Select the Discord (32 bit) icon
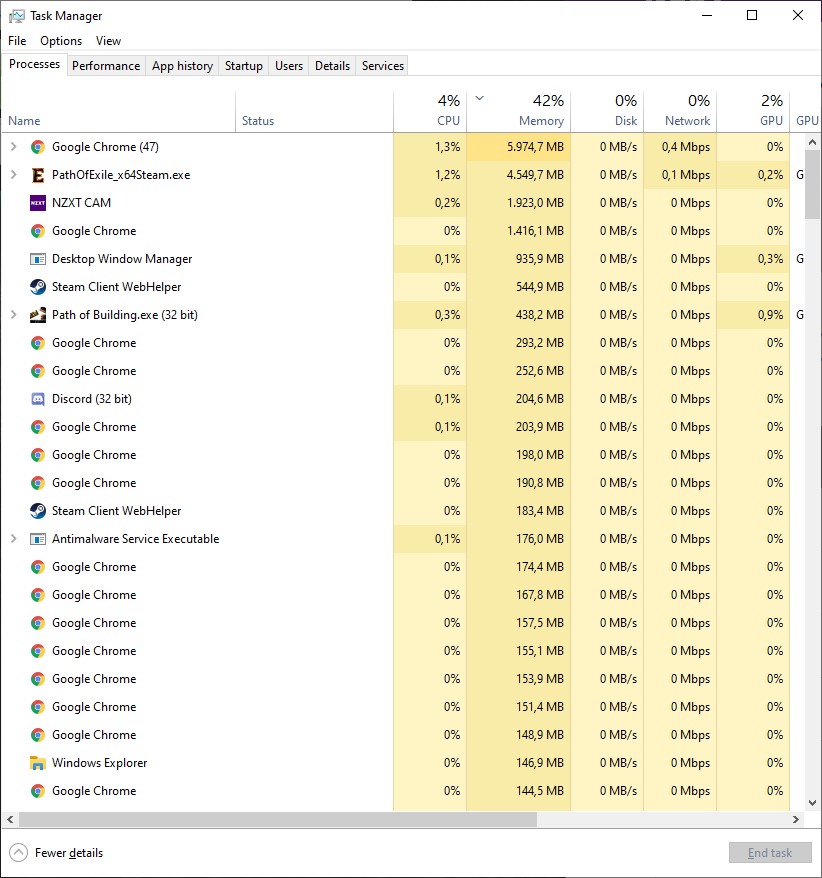822x878 pixels. point(38,399)
